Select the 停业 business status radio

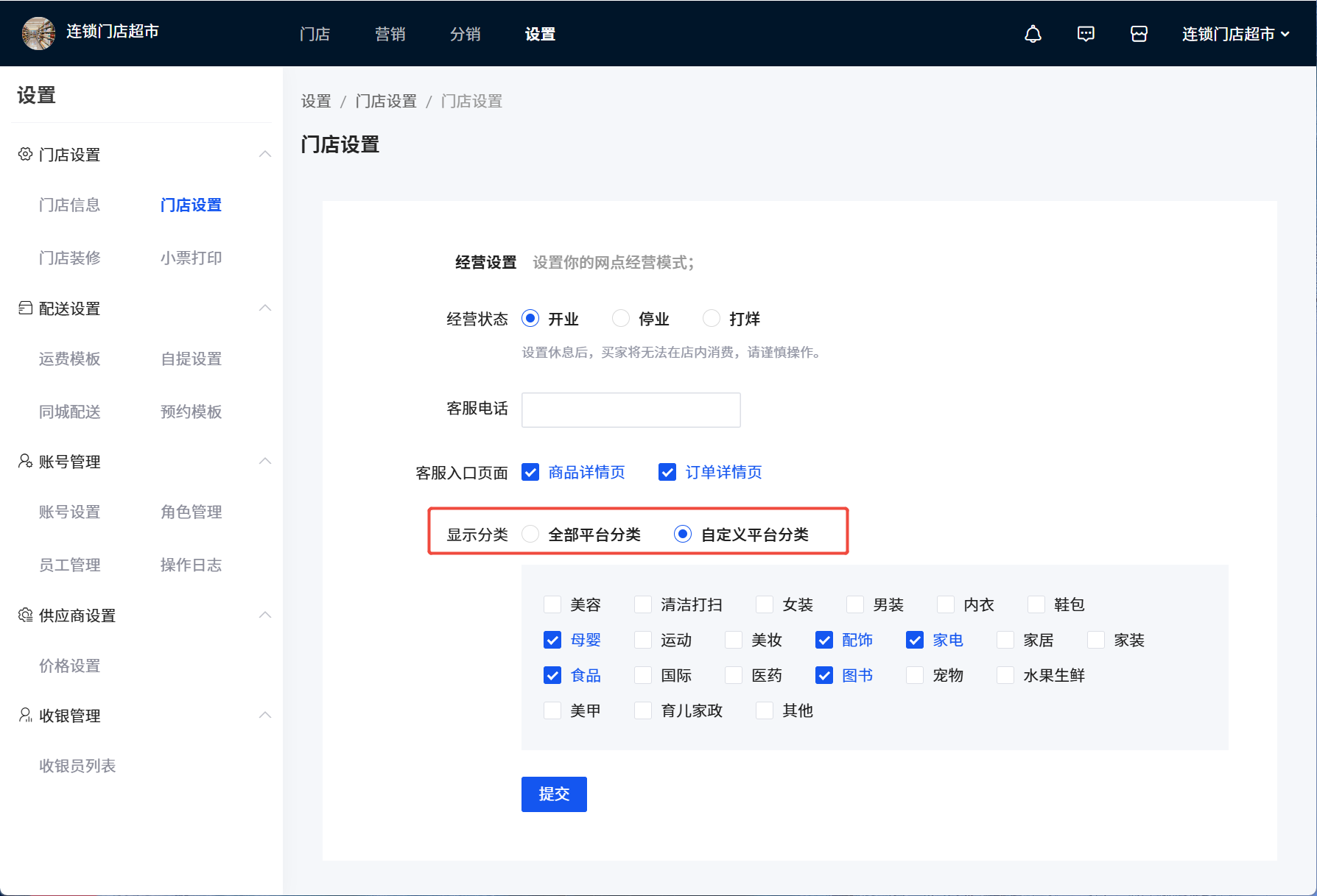(x=621, y=318)
